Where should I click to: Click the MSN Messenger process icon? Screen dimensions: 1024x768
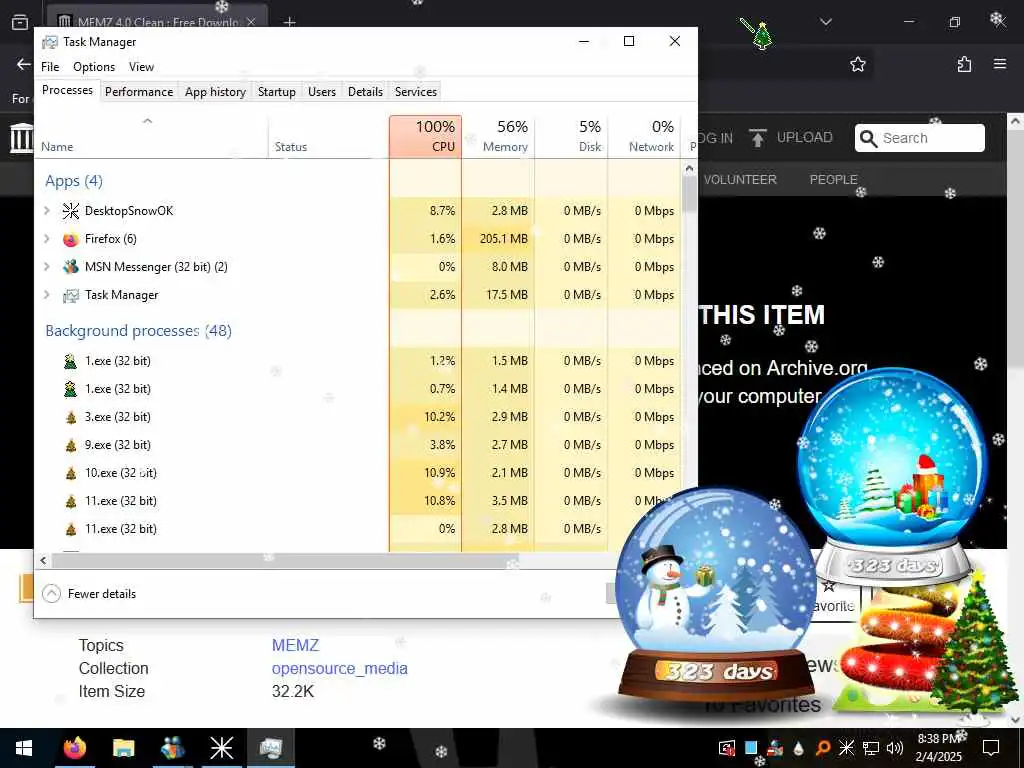[x=71, y=267]
